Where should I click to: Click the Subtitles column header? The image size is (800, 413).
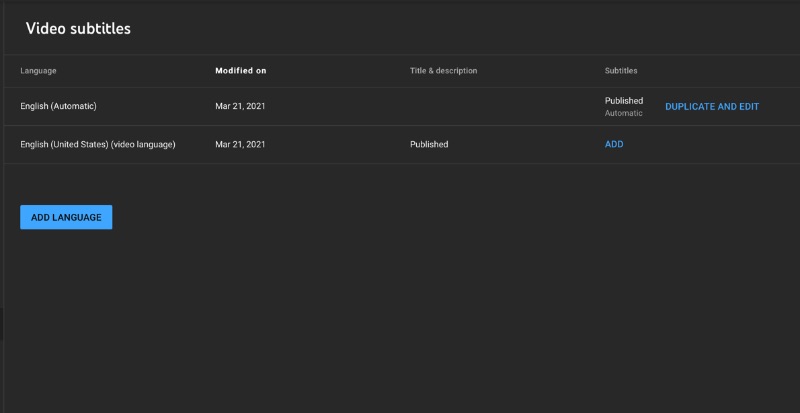621,71
